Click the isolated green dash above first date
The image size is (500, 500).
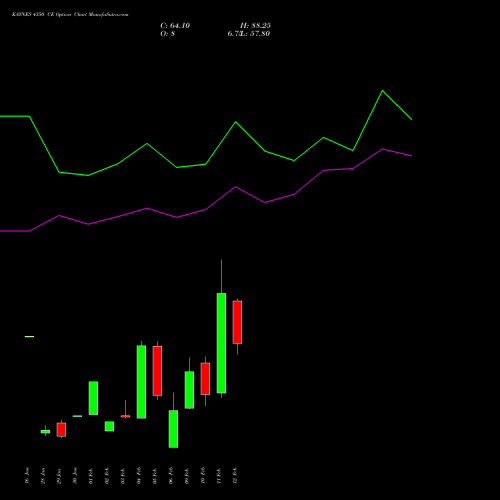29,336
